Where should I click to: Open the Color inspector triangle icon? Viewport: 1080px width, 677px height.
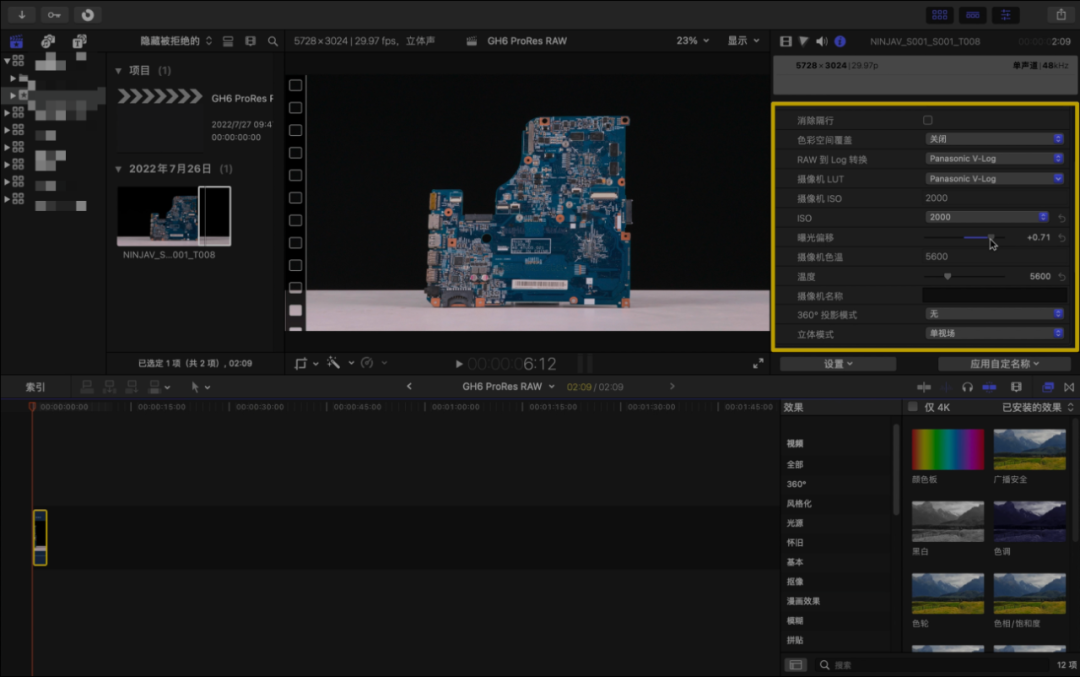pyautogui.click(x=804, y=41)
